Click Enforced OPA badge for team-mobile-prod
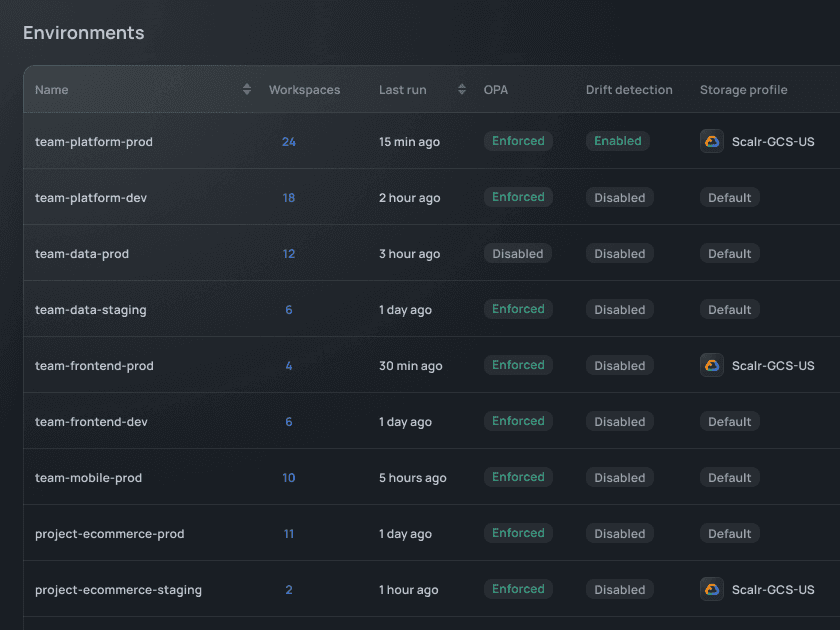 click(518, 477)
